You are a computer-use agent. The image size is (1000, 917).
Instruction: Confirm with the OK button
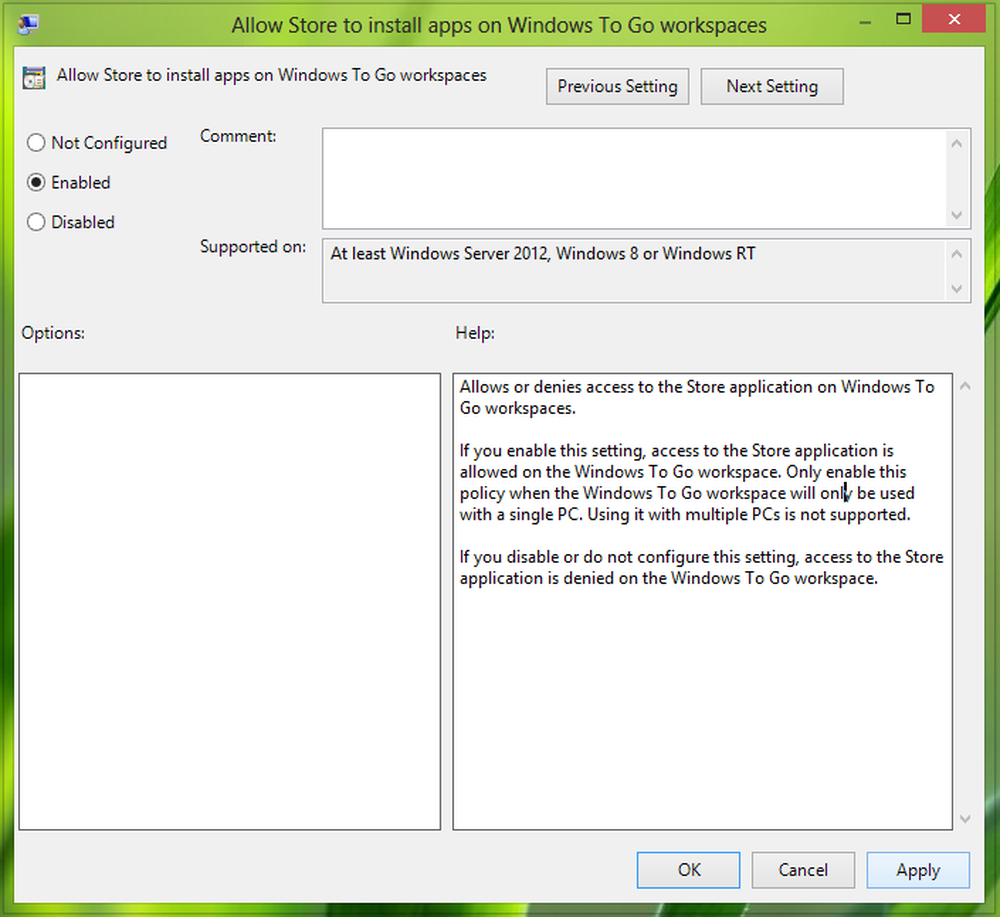tap(688, 870)
